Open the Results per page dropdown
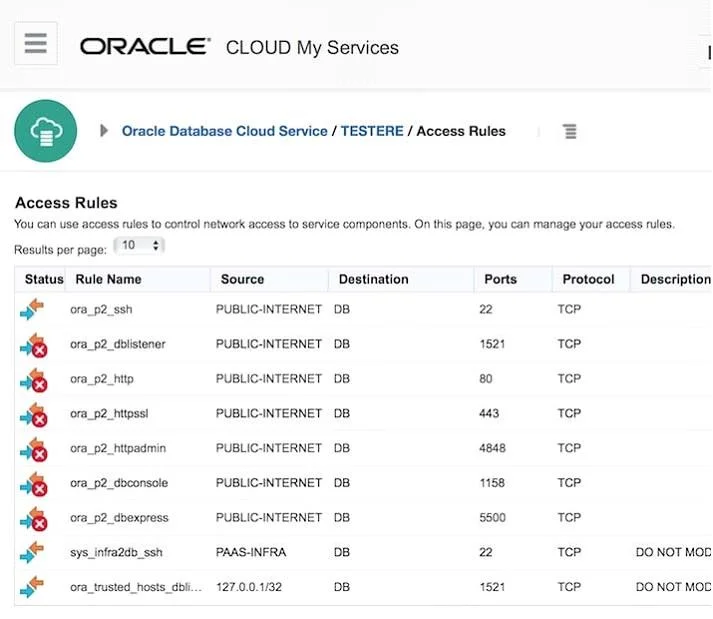The image size is (713, 619). 139,246
